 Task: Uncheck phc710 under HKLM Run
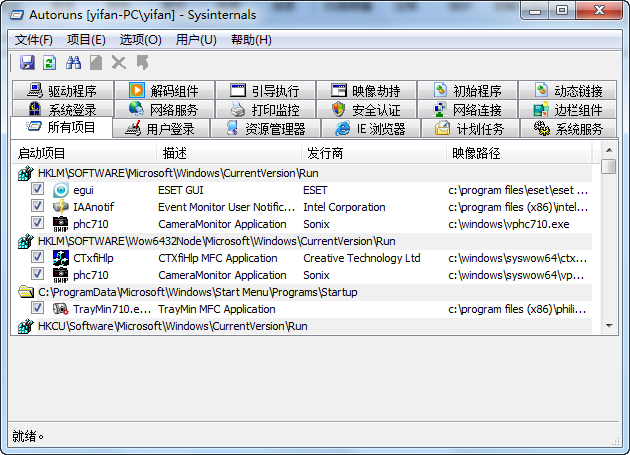tap(37, 223)
